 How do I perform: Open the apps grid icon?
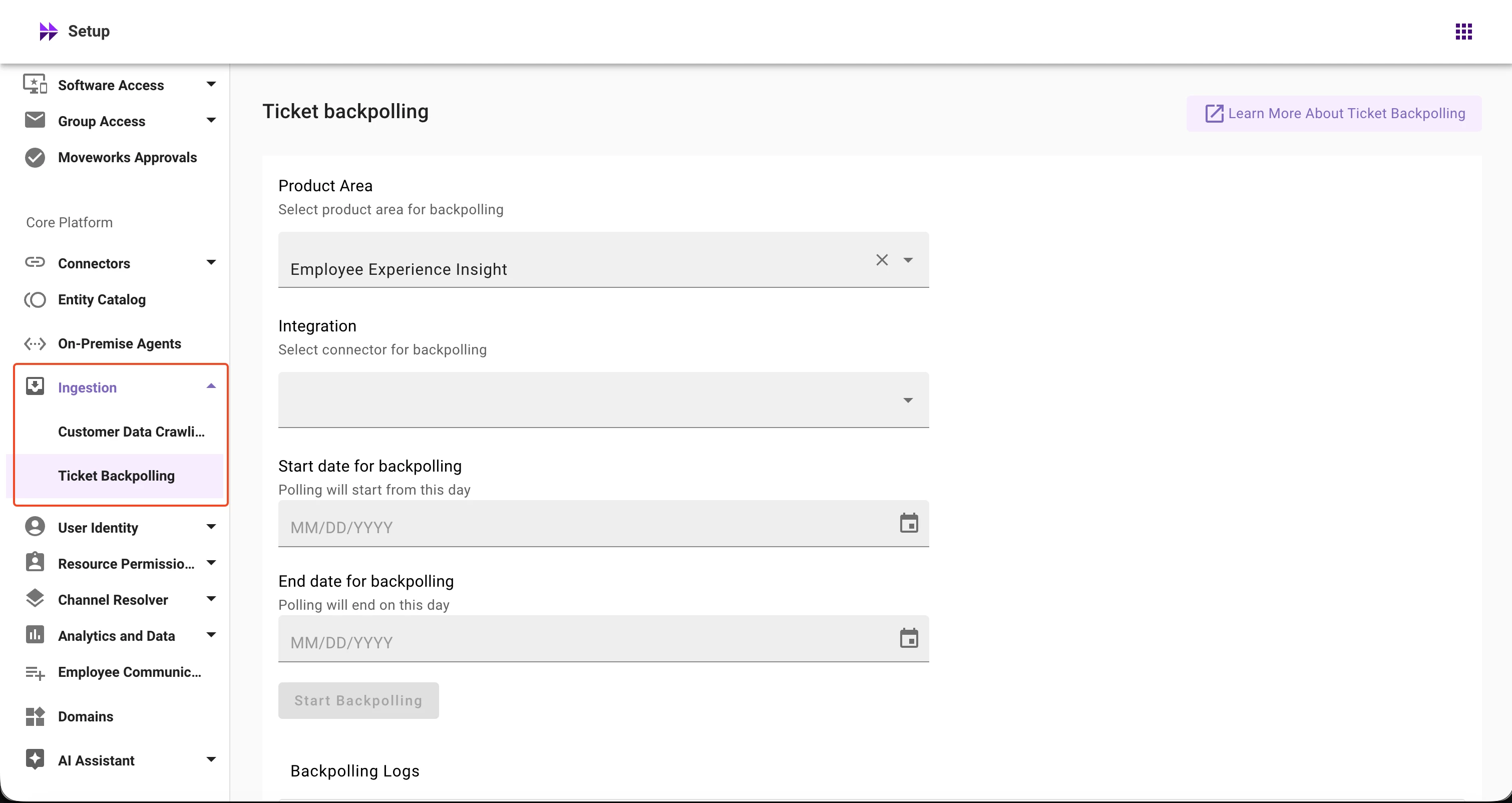(1463, 31)
